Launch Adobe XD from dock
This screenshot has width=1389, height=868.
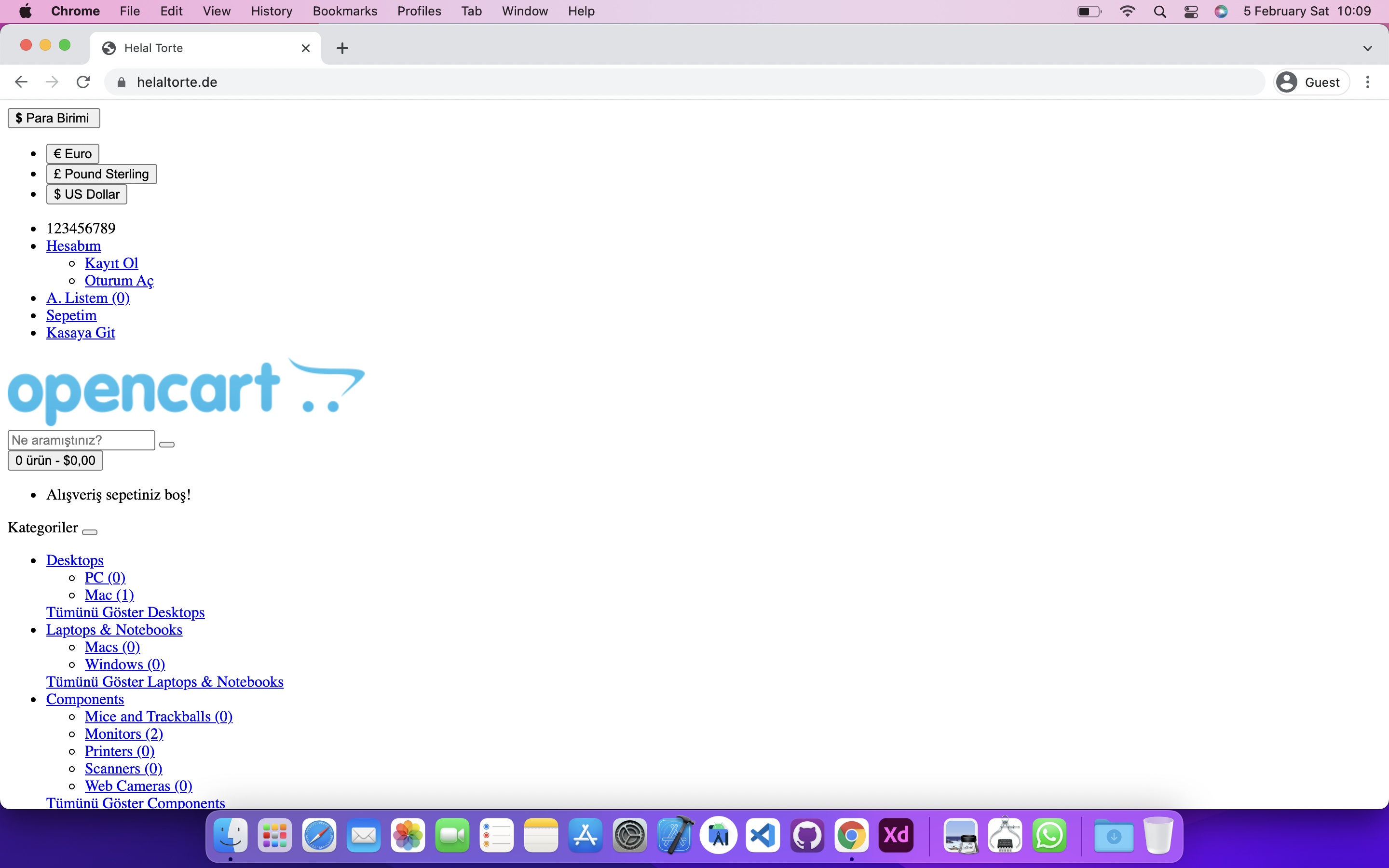coord(896,835)
